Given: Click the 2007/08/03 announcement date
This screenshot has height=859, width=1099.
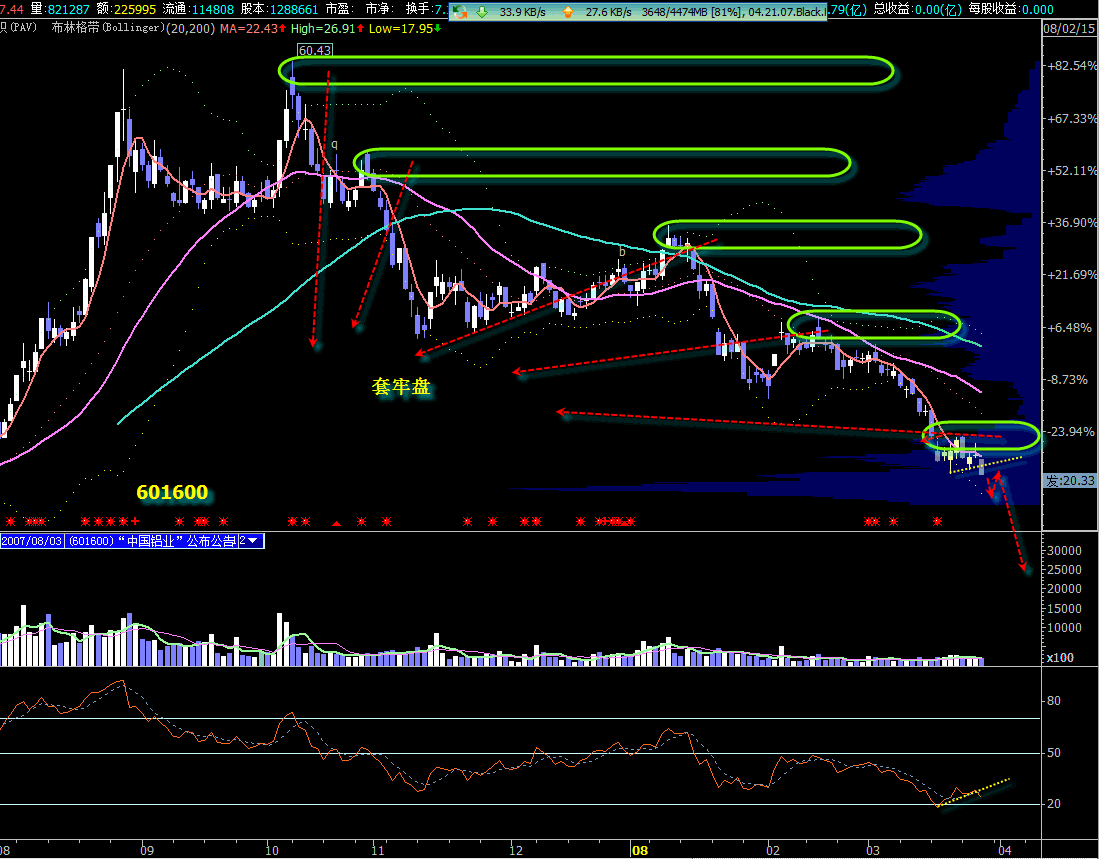Looking at the screenshot, I should (x=33, y=541).
